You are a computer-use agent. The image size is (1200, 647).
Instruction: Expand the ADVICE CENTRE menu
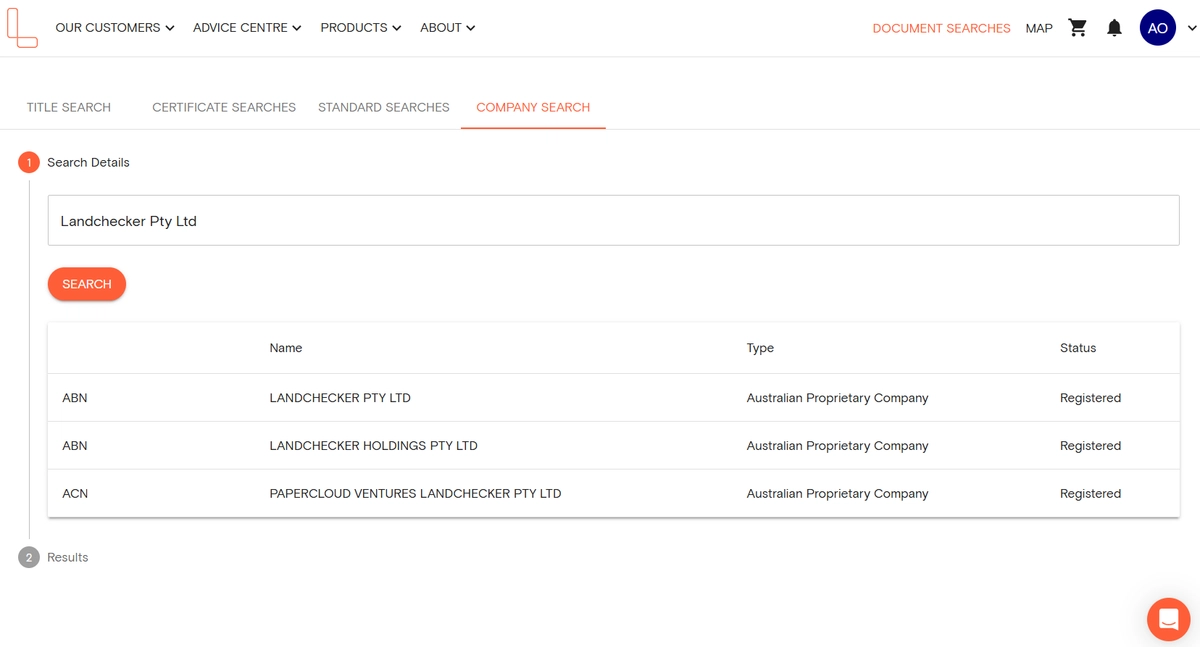[x=246, y=27]
